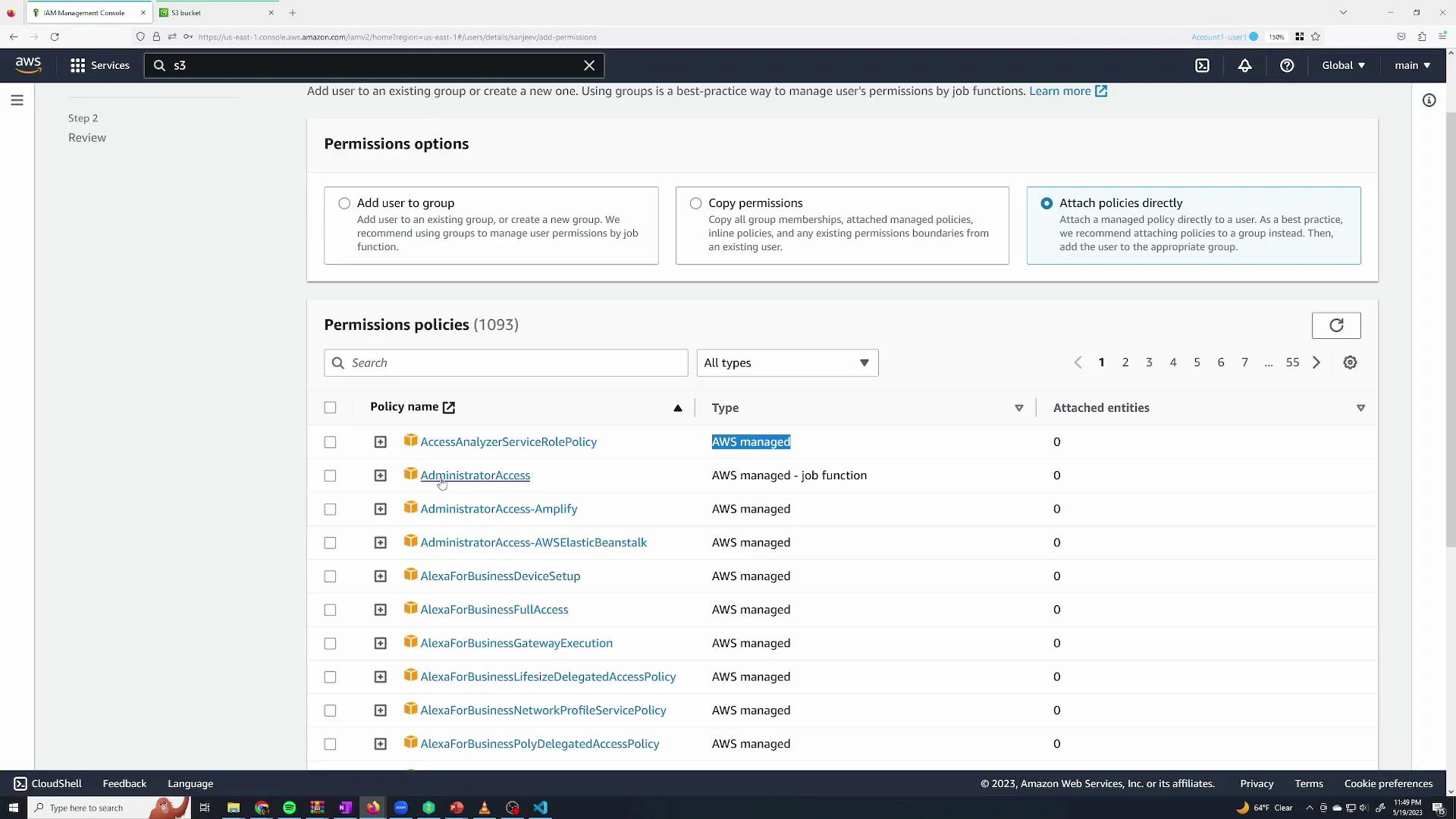Open the right-side info panel

1429,100
